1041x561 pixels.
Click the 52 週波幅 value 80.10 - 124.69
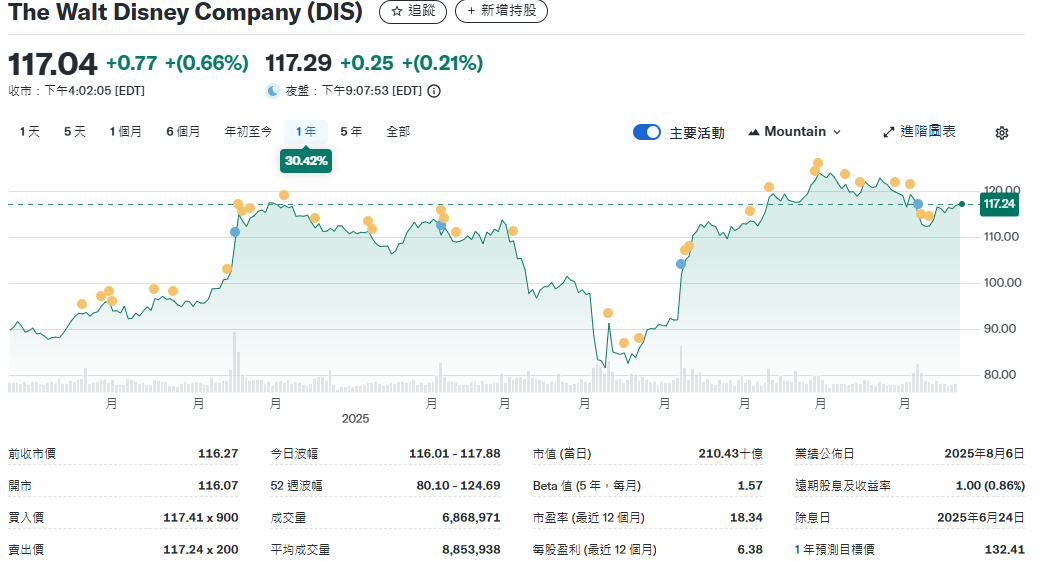point(458,485)
